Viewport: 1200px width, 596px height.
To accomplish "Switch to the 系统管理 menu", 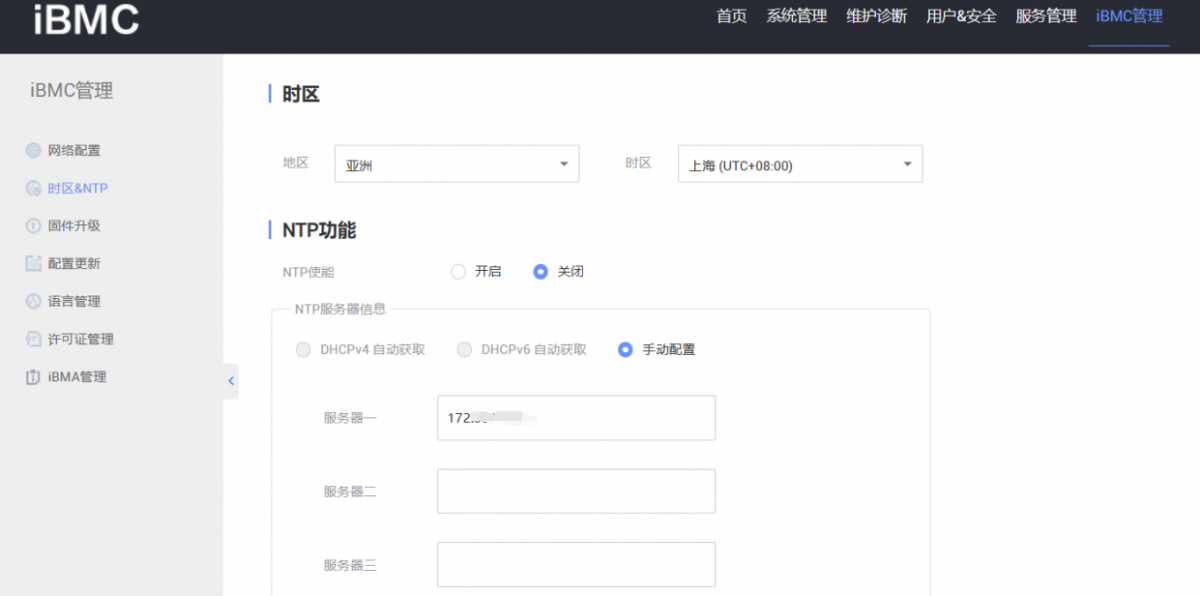I will click(796, 16).
